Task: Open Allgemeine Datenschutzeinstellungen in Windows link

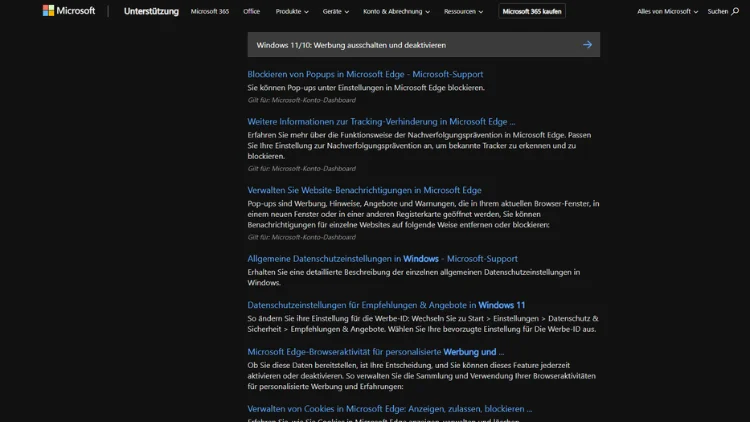Action: (x=382, y=258)
